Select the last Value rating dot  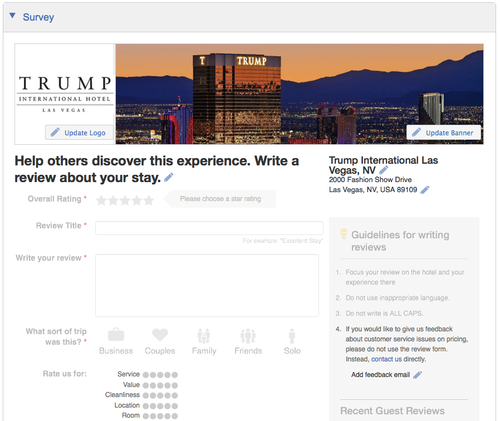point(175,385)
